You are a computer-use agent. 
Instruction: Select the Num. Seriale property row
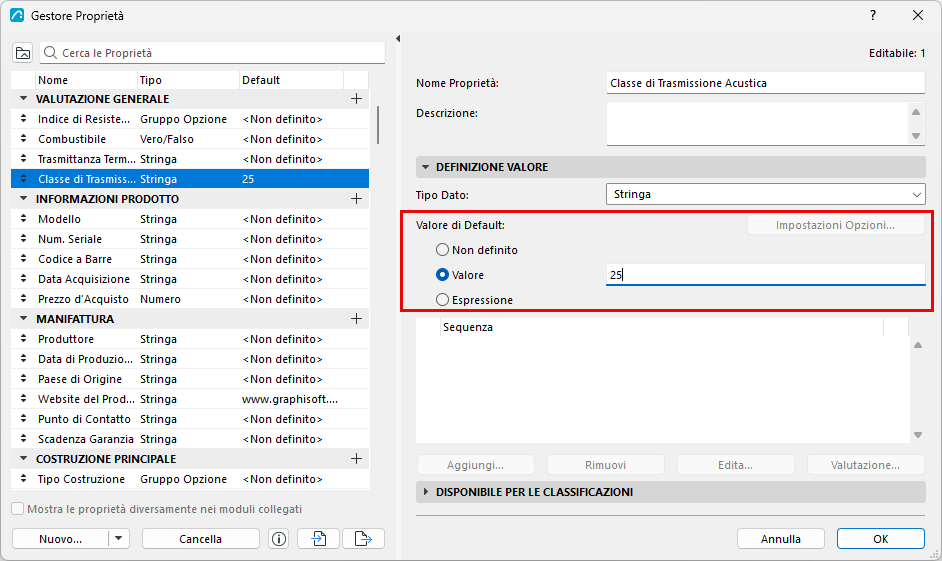[x=190, y=238]
